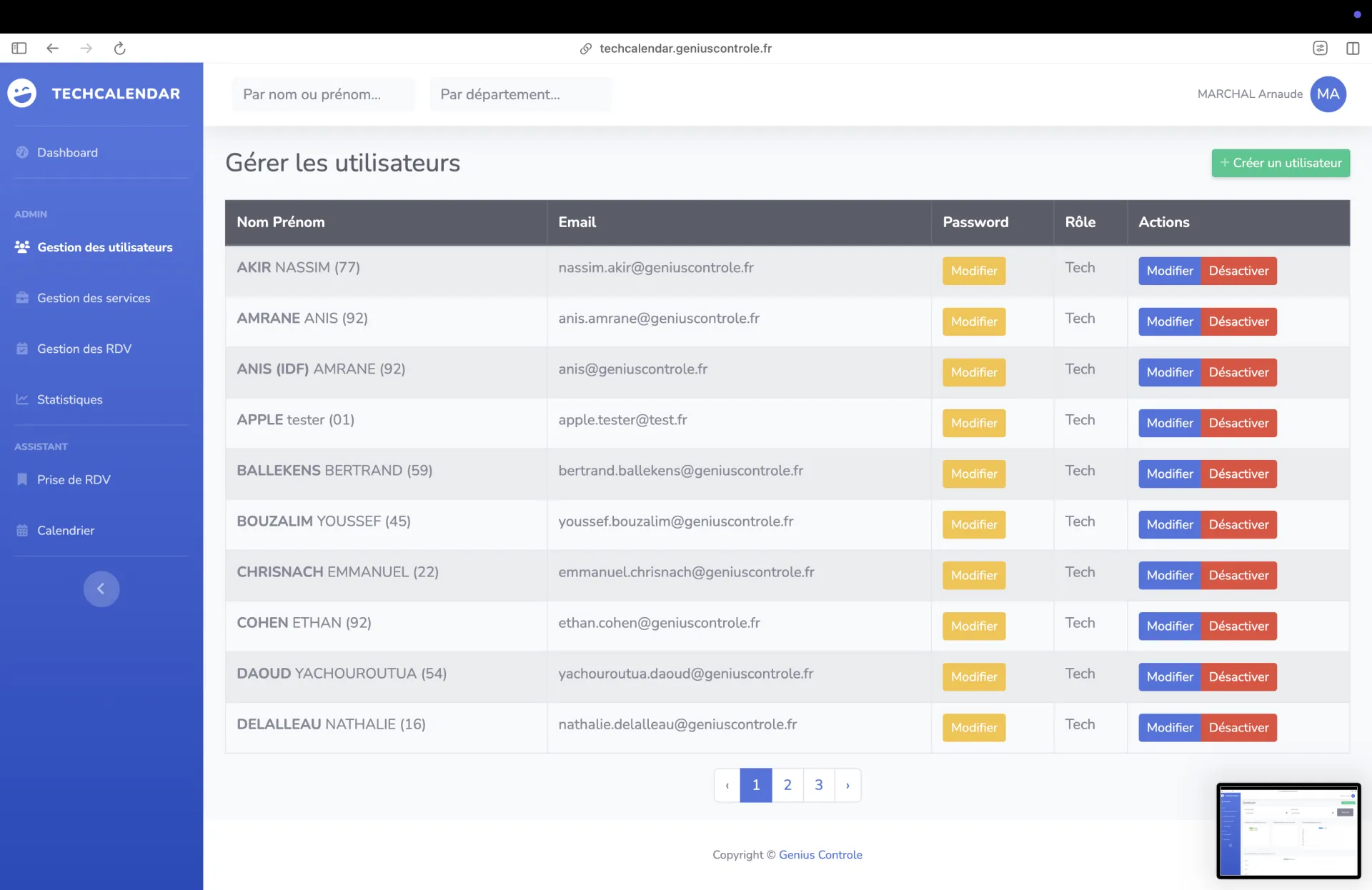Click the email youssef.bouzalim@geniuscontrole.fr

pos(675,521)
